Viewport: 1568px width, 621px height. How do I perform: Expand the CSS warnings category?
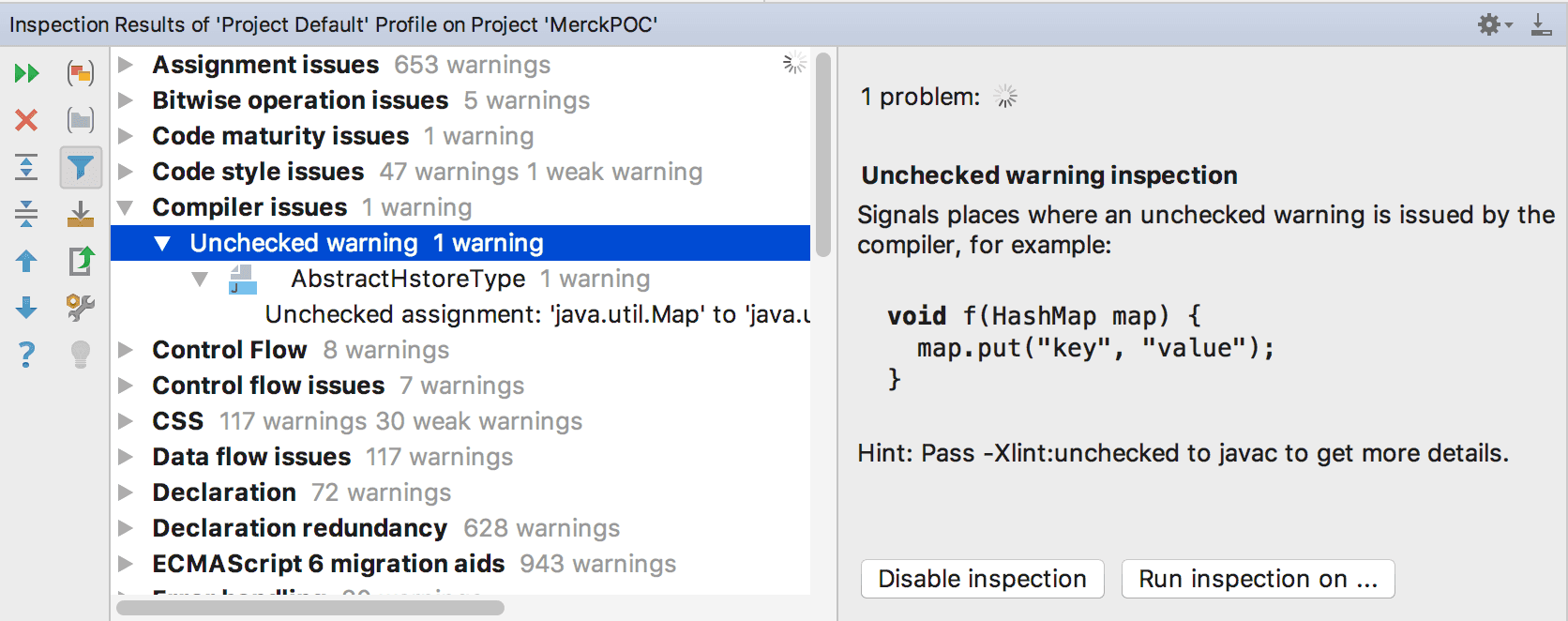[126, 421]
